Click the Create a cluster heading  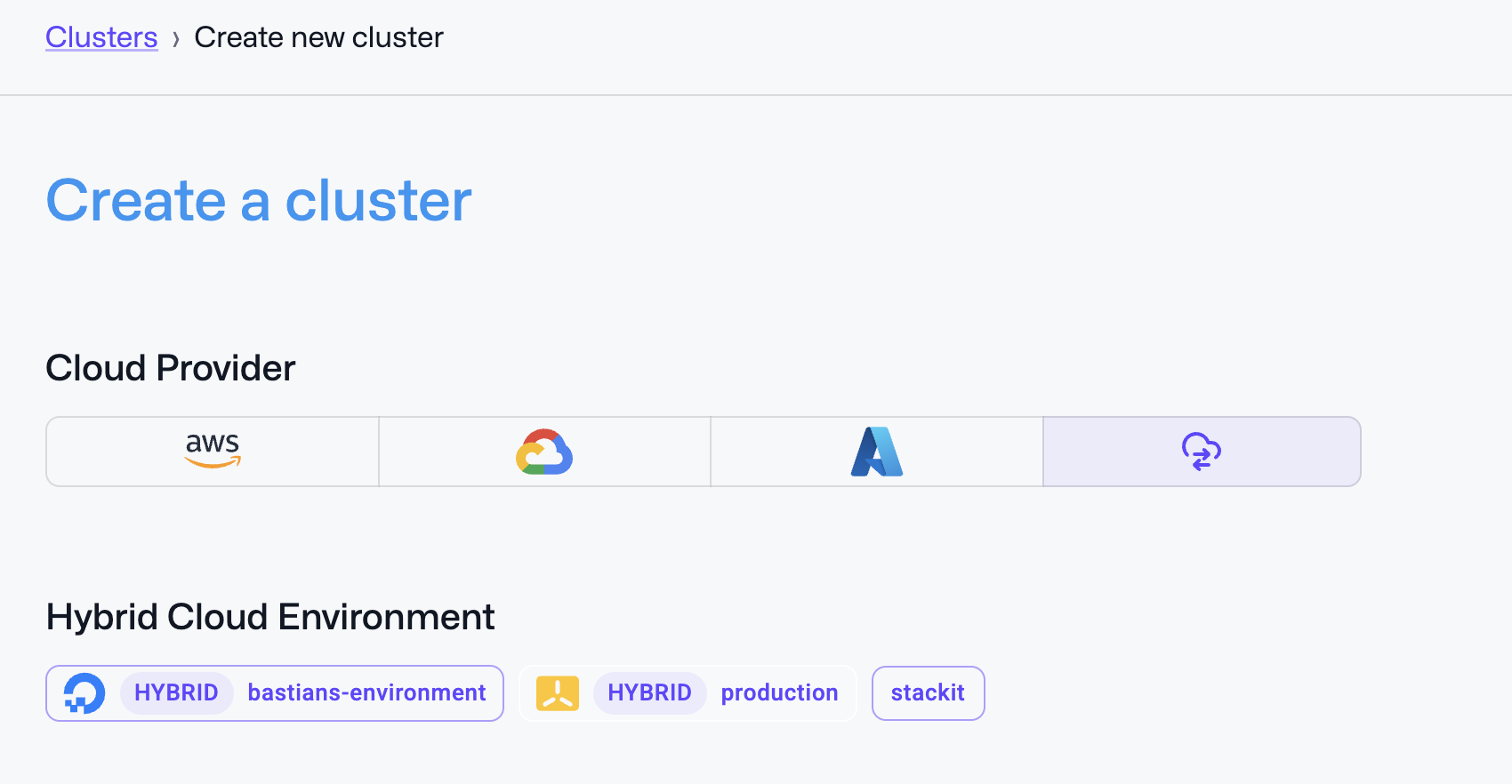pos(258,201)
